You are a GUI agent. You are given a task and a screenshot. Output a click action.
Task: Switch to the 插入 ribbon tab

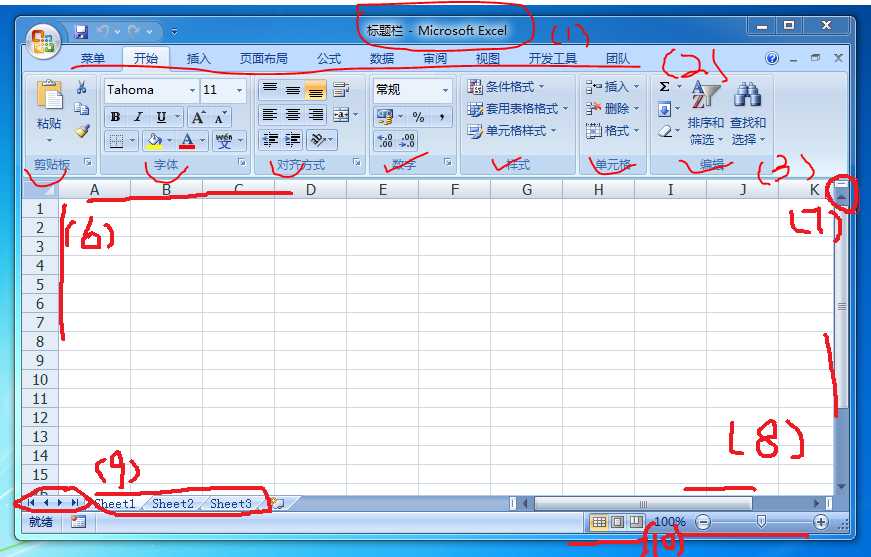pyautogui.click(x=198, y=58)
